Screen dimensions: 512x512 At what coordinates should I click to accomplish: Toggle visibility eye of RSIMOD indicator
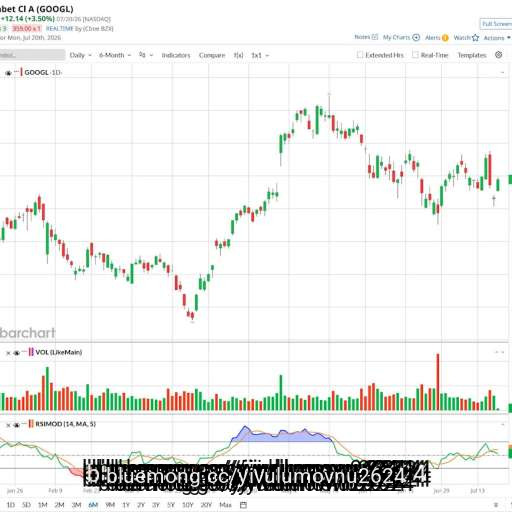[x=16, y=425]
